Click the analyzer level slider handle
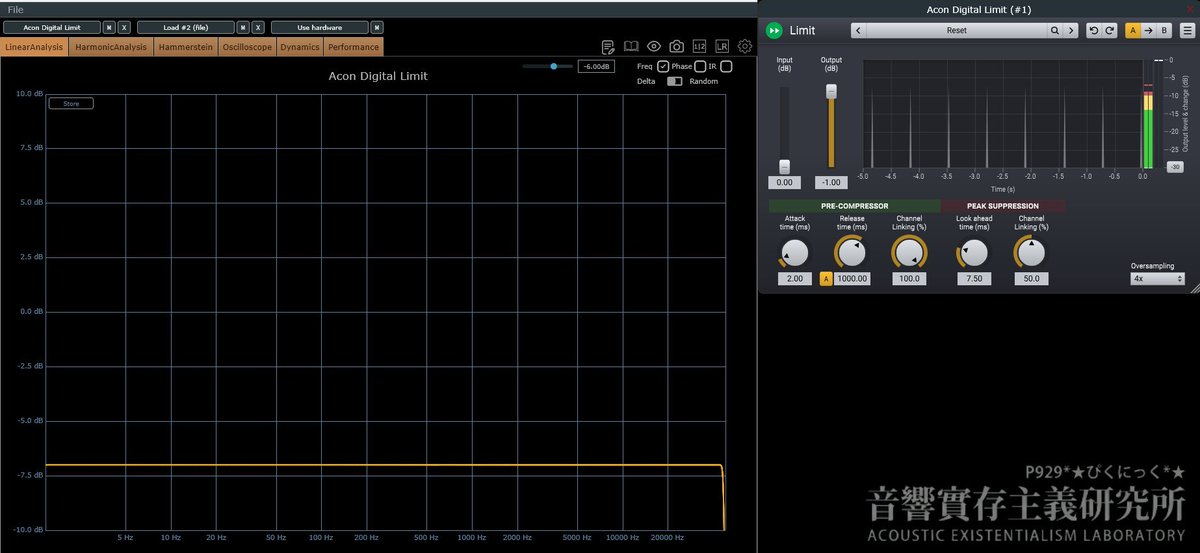This screenshot has height=553, width=1200. pos(554,66)
